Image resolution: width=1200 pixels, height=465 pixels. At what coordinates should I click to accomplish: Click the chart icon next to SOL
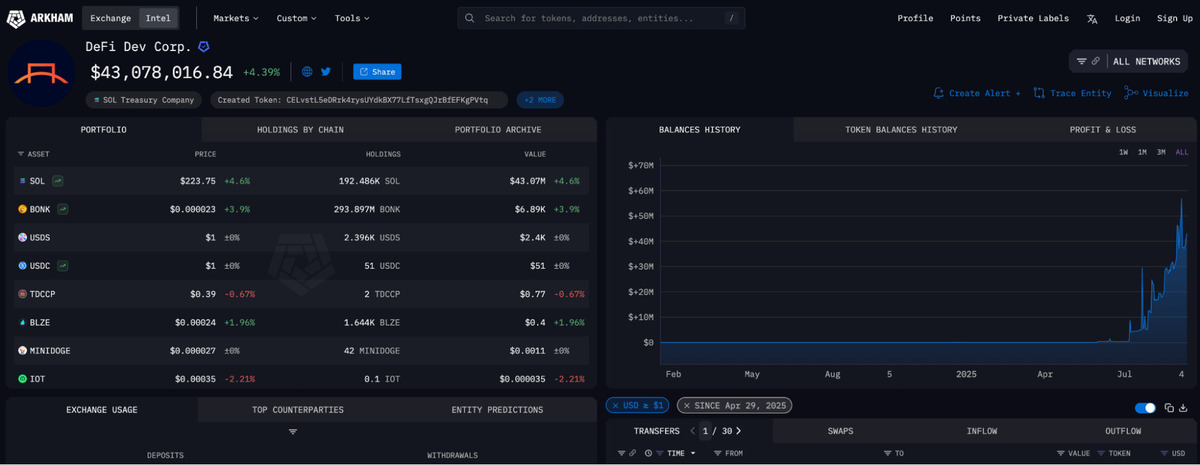pyautogui.click(x=58, y=181)
